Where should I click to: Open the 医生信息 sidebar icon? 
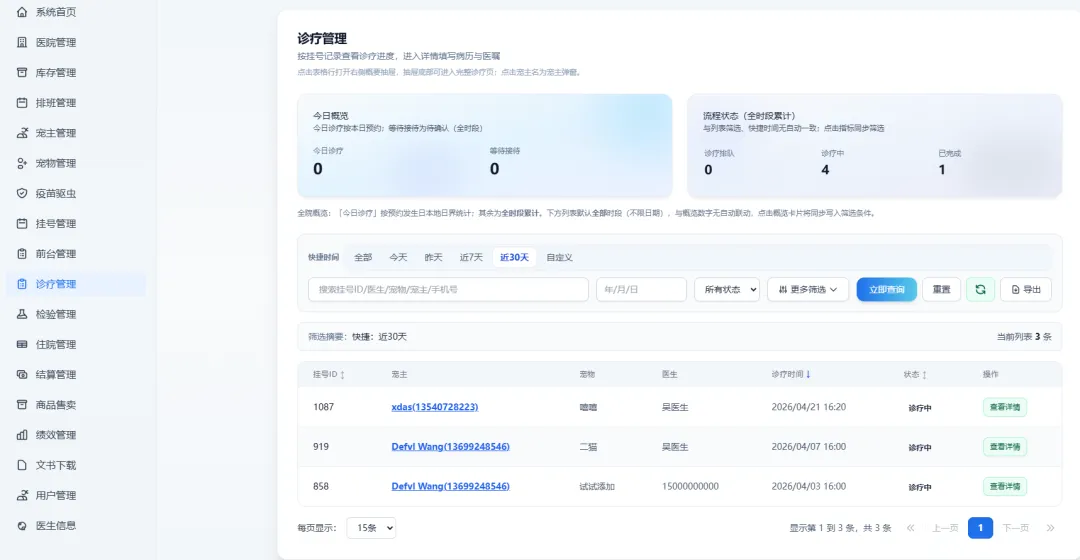tap(22, 526)
